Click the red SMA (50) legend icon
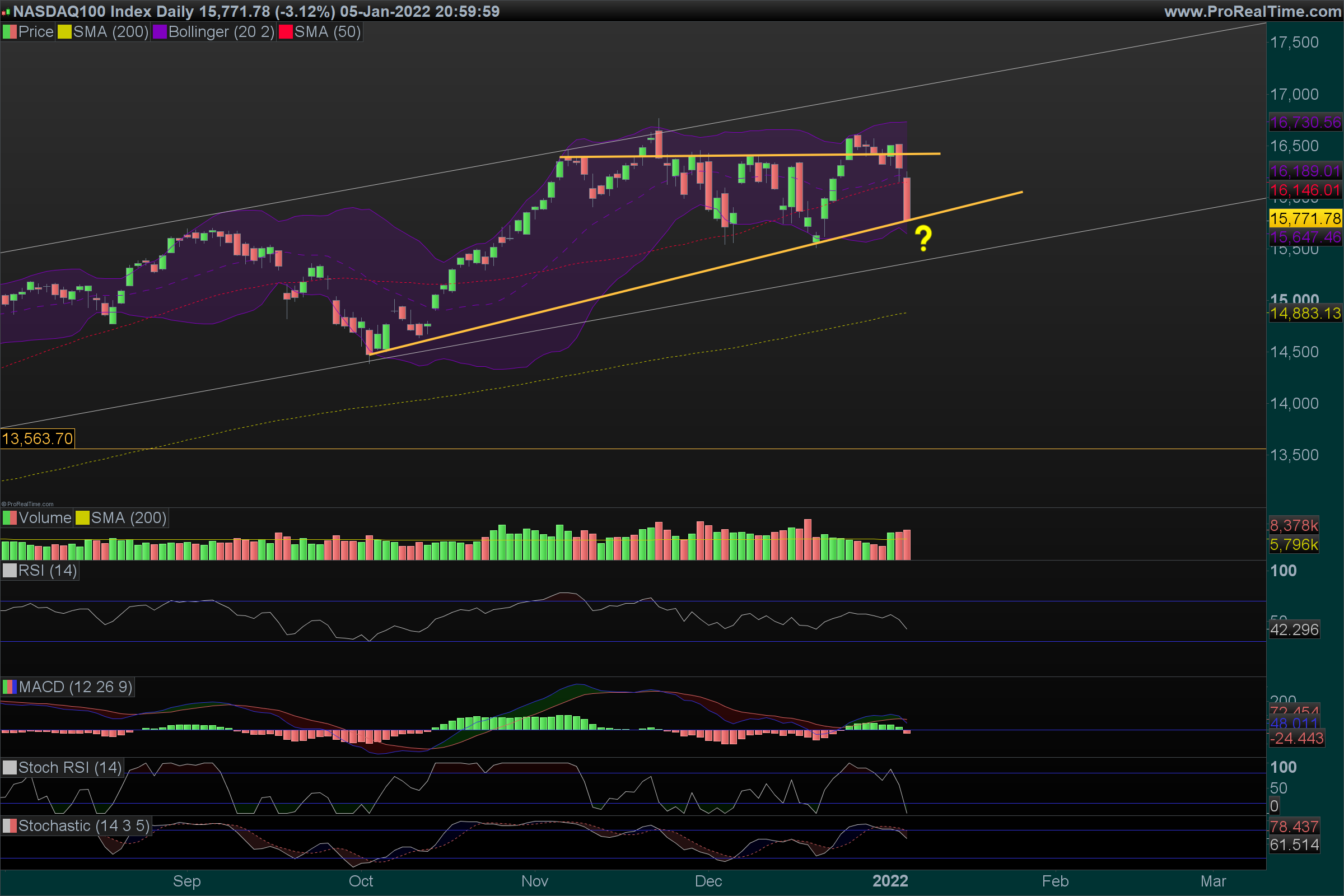 click(x=285, y=32)
